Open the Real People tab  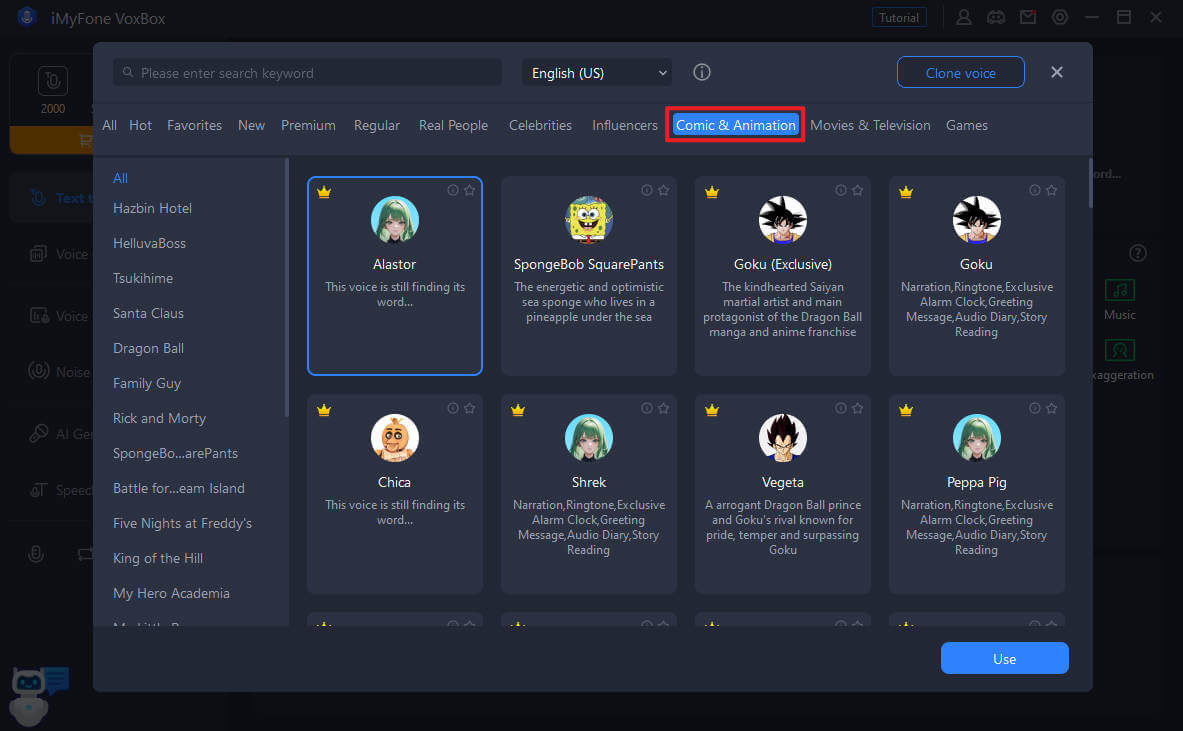[453, 125]
